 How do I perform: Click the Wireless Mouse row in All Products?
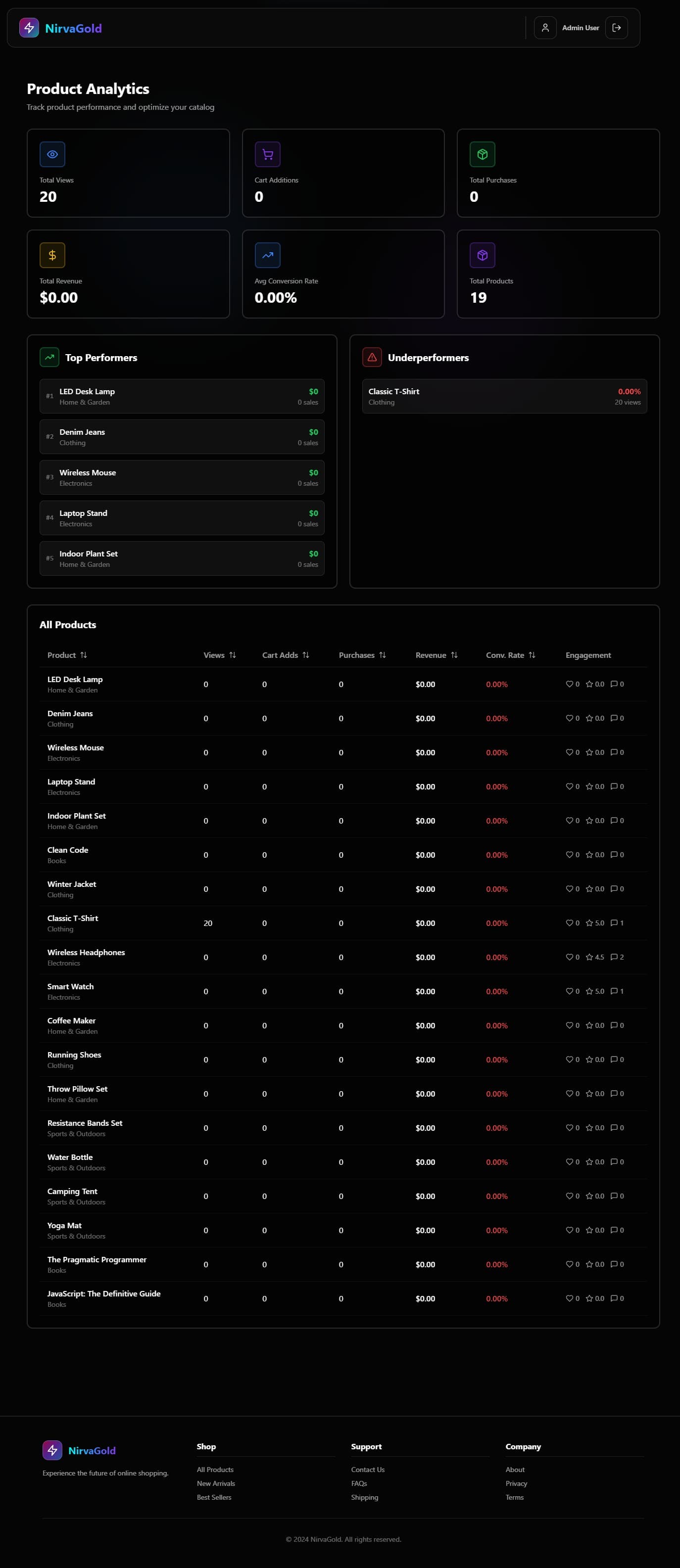coord(343,752)
